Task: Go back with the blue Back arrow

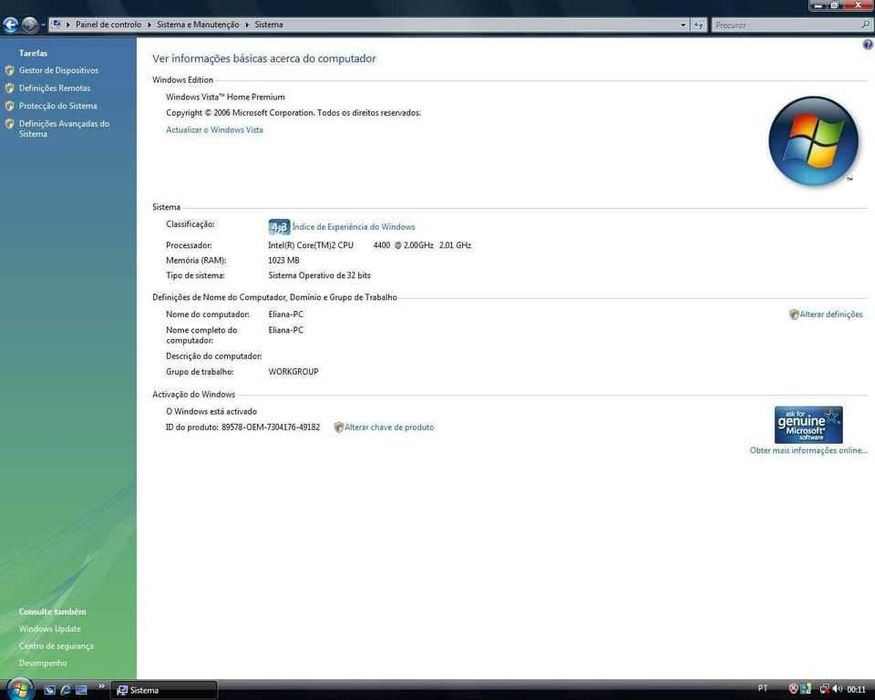Action: pyautogui.click(x=10, y=25)
